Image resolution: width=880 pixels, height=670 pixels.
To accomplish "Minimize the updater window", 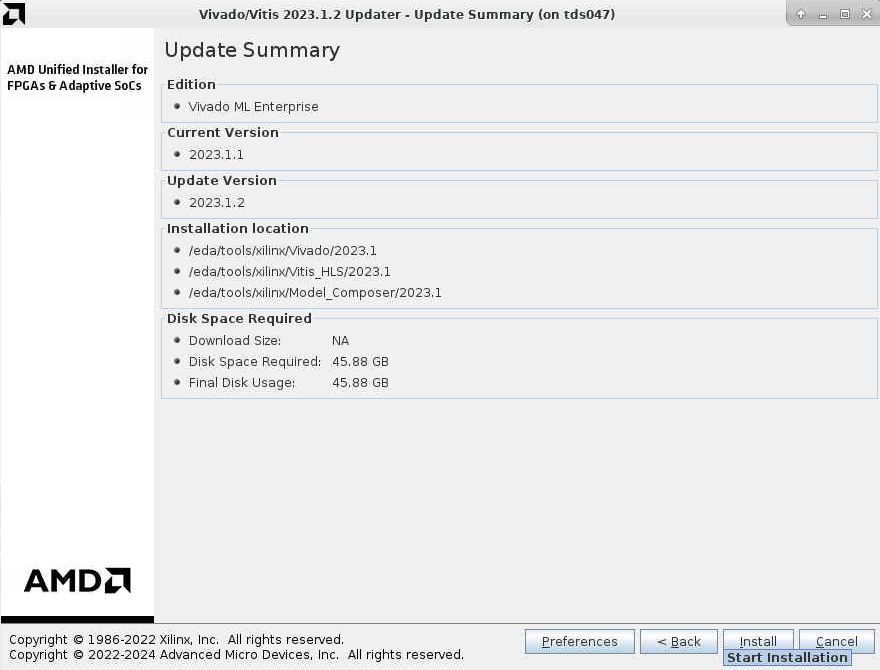I will (823, 14).
